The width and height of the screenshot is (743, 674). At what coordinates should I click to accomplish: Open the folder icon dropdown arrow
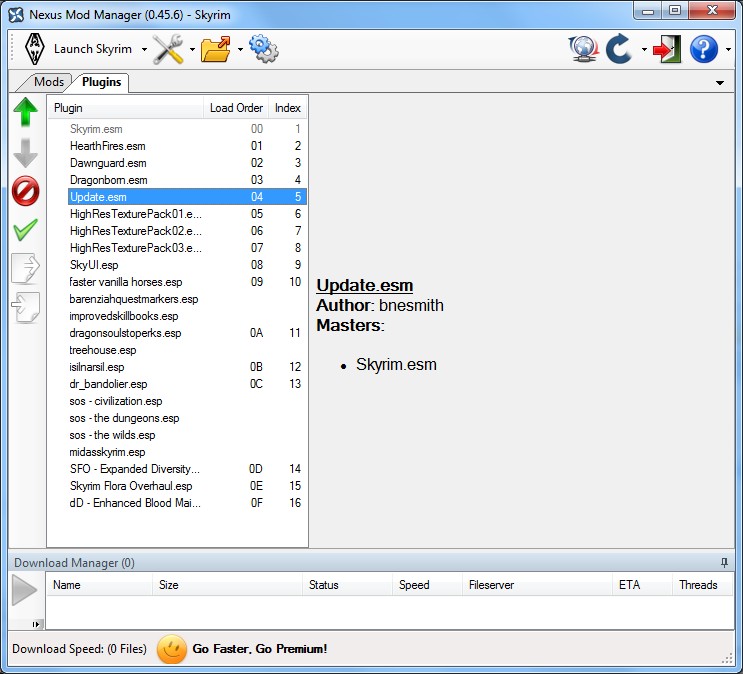click(x=240, y=49)
